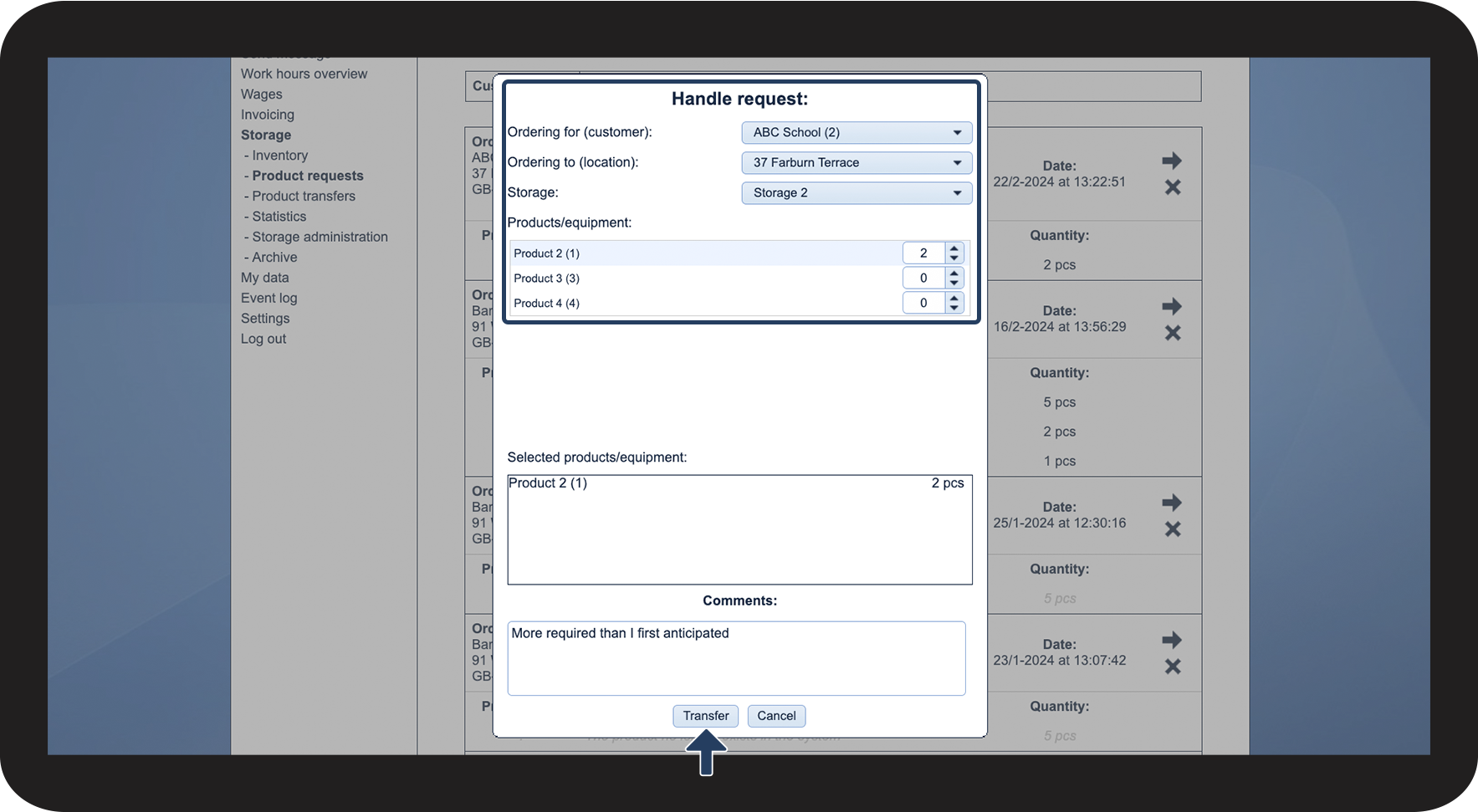This screenshot has width=1478, height=812.
Task: Click the date text 25/1-2024 at 12:30:16
Action: [1060, 523]
